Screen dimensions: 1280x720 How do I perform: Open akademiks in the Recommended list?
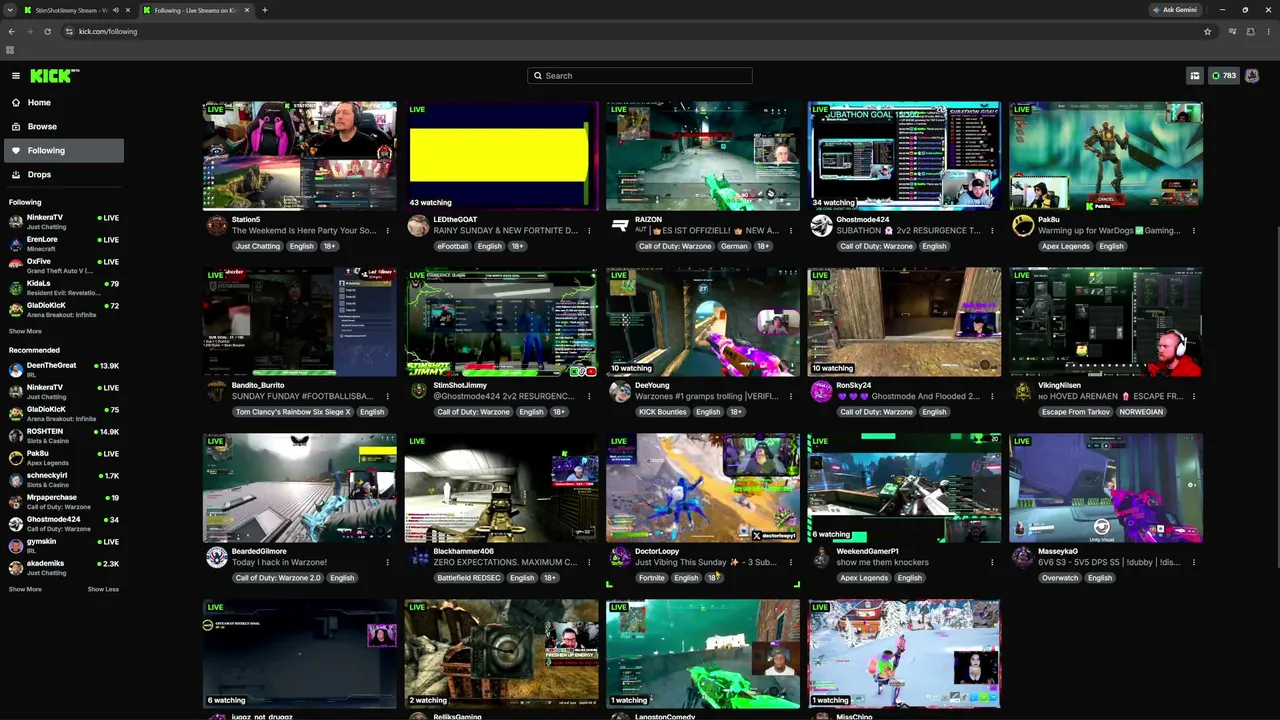pyautogui.click(x=64, y=568)
